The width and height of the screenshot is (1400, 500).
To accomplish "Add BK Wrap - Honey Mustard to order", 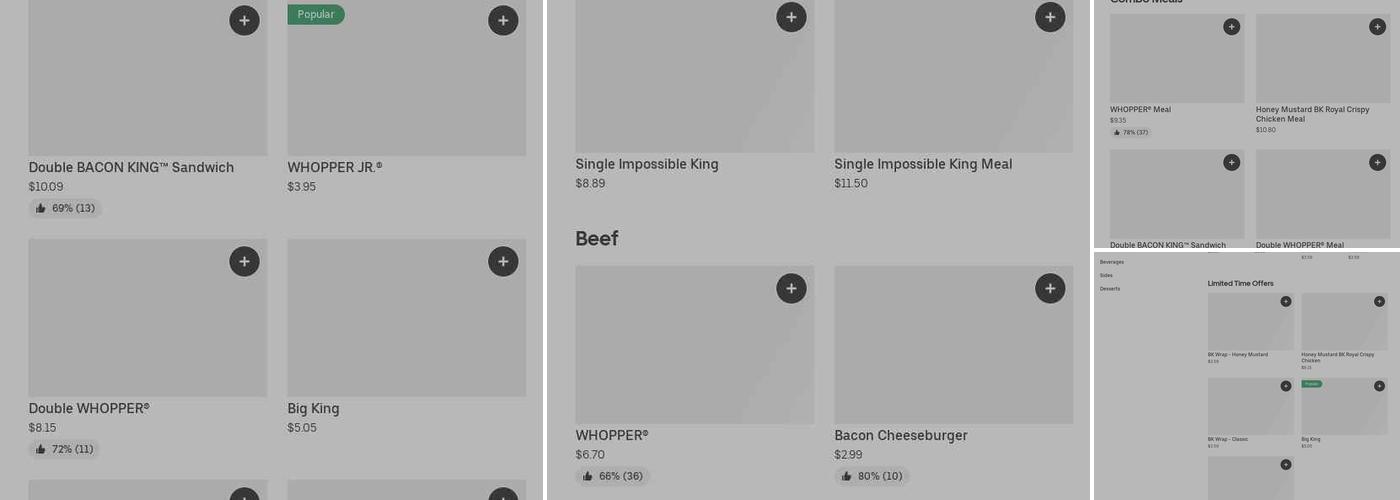I will [1286, 301].
